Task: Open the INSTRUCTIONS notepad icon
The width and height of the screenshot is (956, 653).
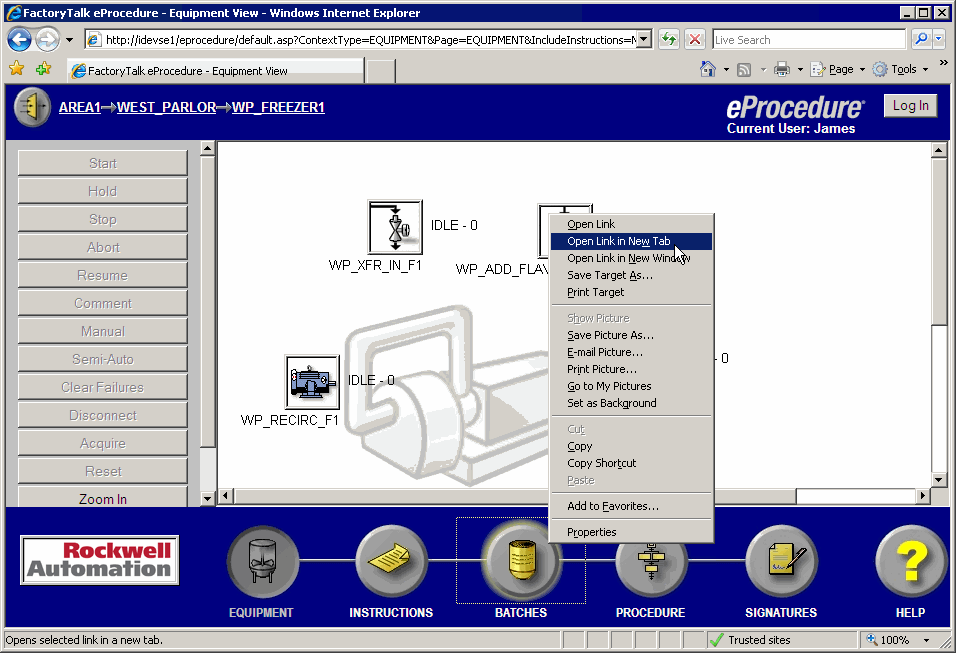Action: coord(391,561)
